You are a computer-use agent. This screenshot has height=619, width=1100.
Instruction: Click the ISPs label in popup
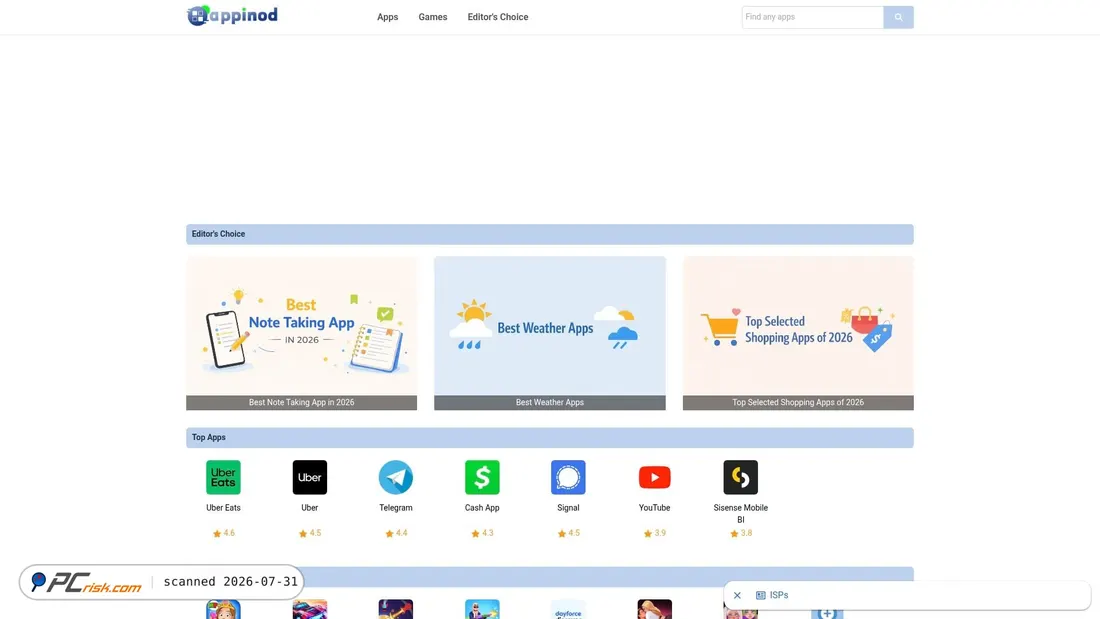779,595
